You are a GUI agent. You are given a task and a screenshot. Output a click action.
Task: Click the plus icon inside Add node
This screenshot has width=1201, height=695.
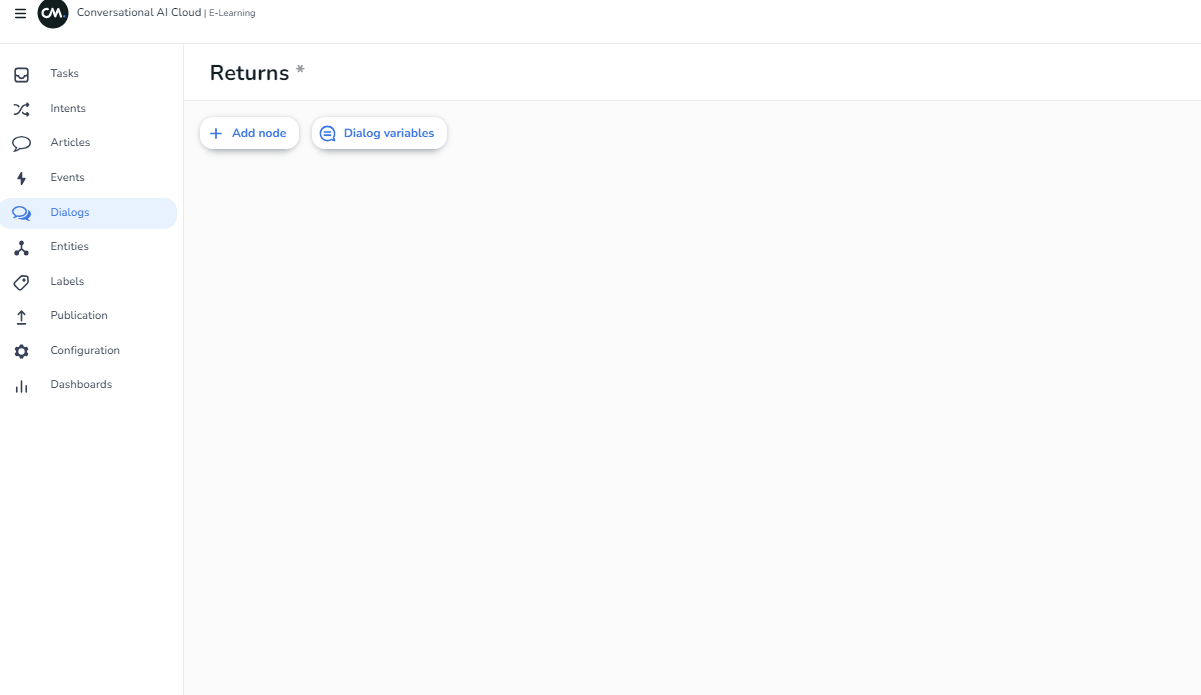coord(216,132)
